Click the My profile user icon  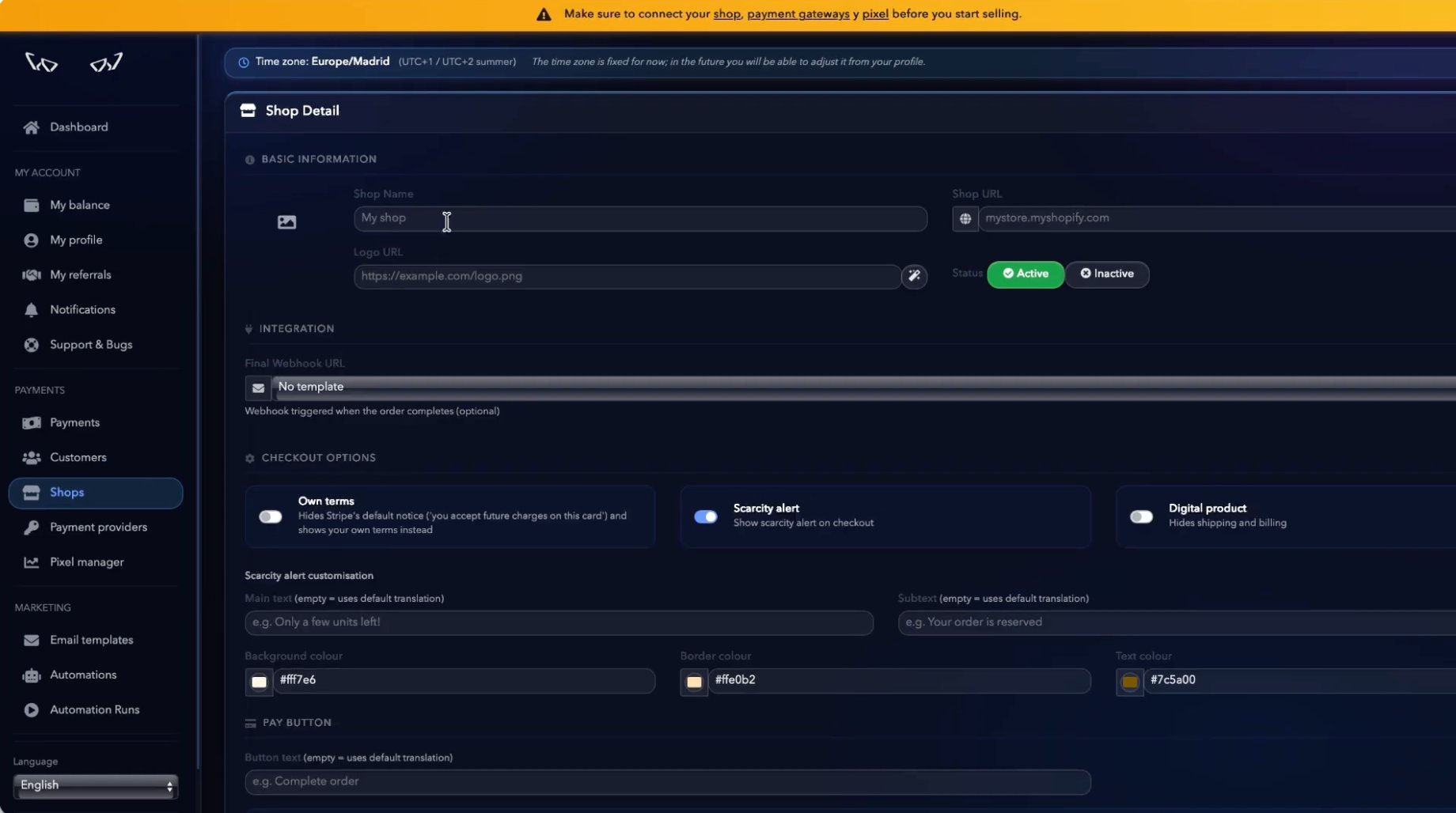click(x=31, y=240)
